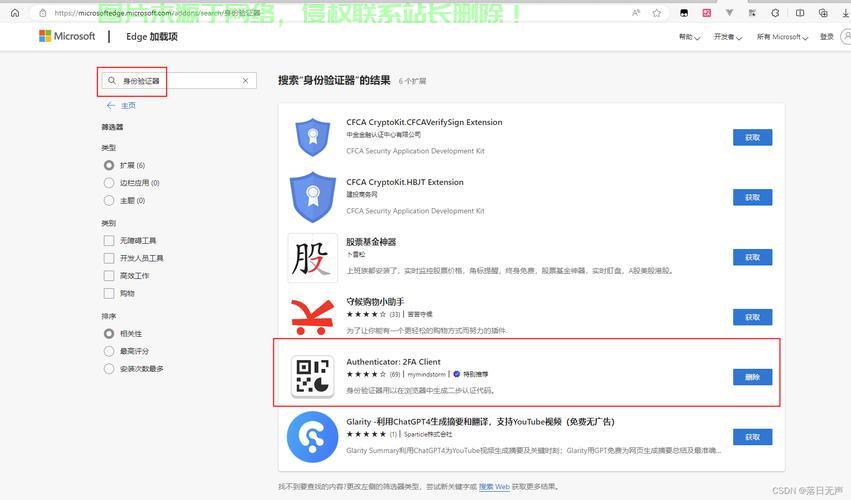This screenshot has width=851, height=500.
Task: Open the 股票基金神器 title
Action: [x=371, y=242]
